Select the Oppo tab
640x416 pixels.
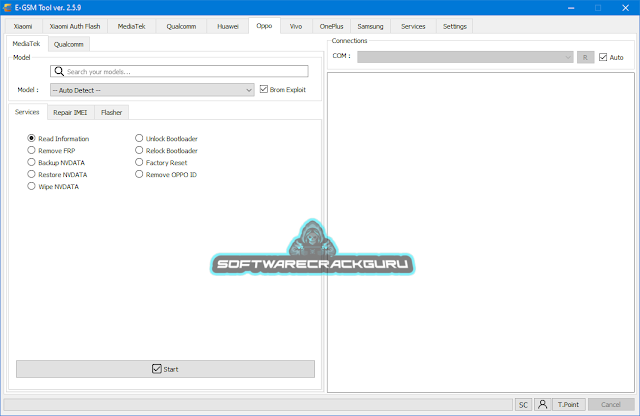tap(264, 26)
